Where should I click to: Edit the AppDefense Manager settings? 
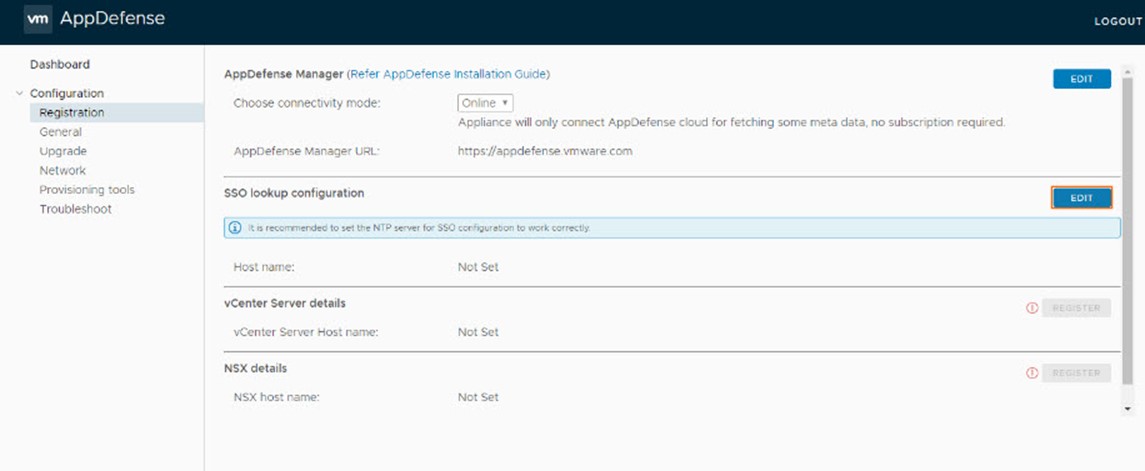(1081, 79)
